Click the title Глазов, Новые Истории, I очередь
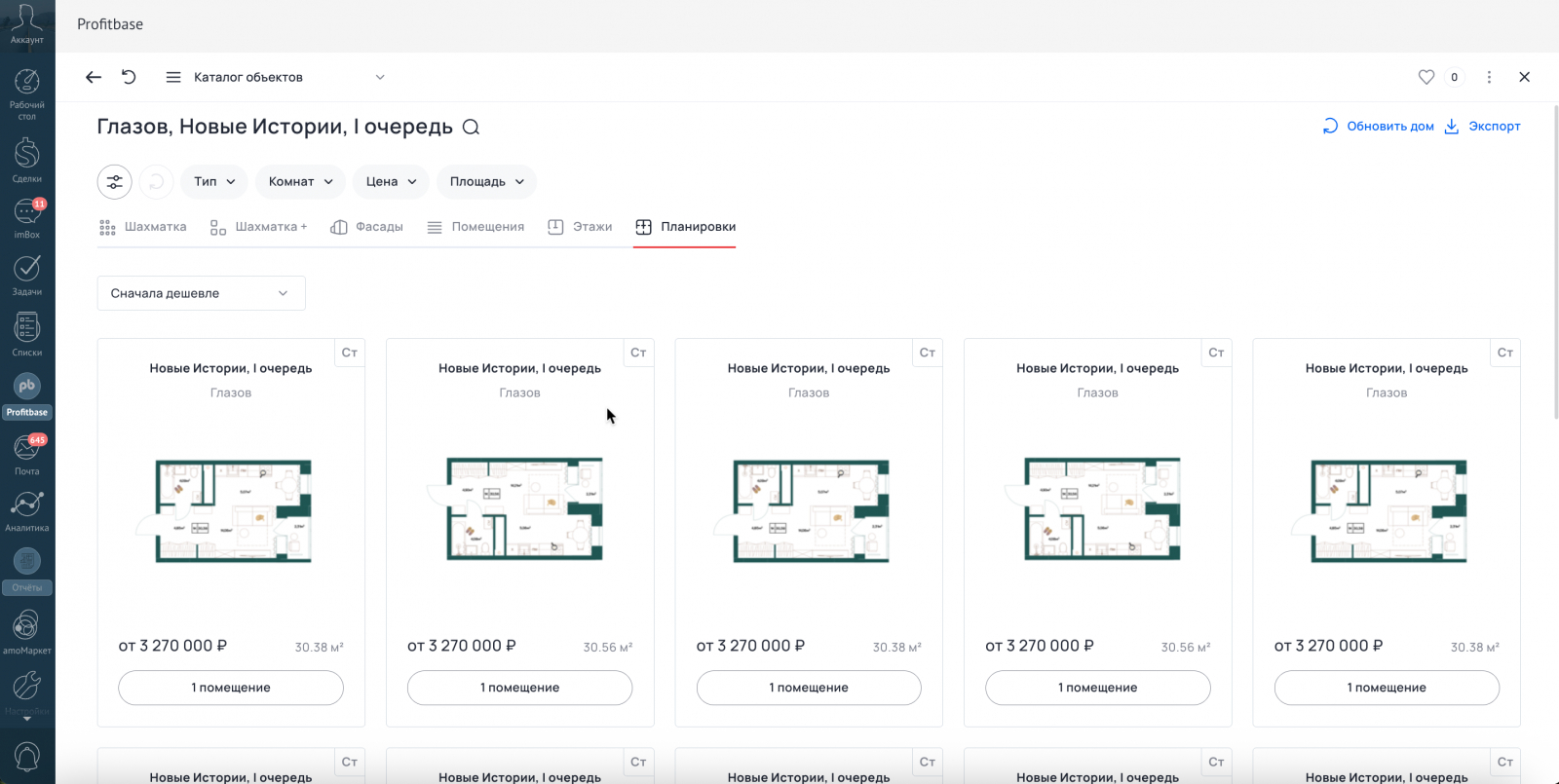The image size is (1559, 784). [x=275, y=128]
